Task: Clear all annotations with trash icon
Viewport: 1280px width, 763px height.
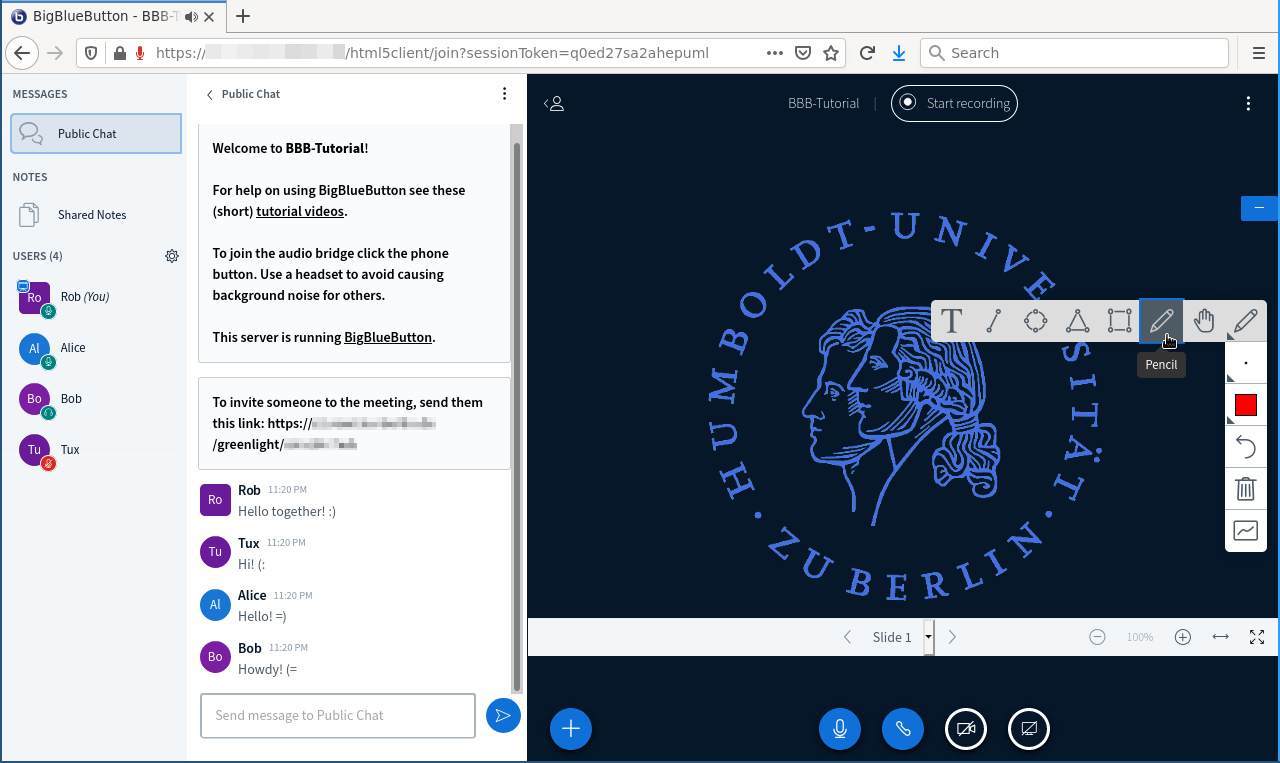Action: [x=1246, y=489]
